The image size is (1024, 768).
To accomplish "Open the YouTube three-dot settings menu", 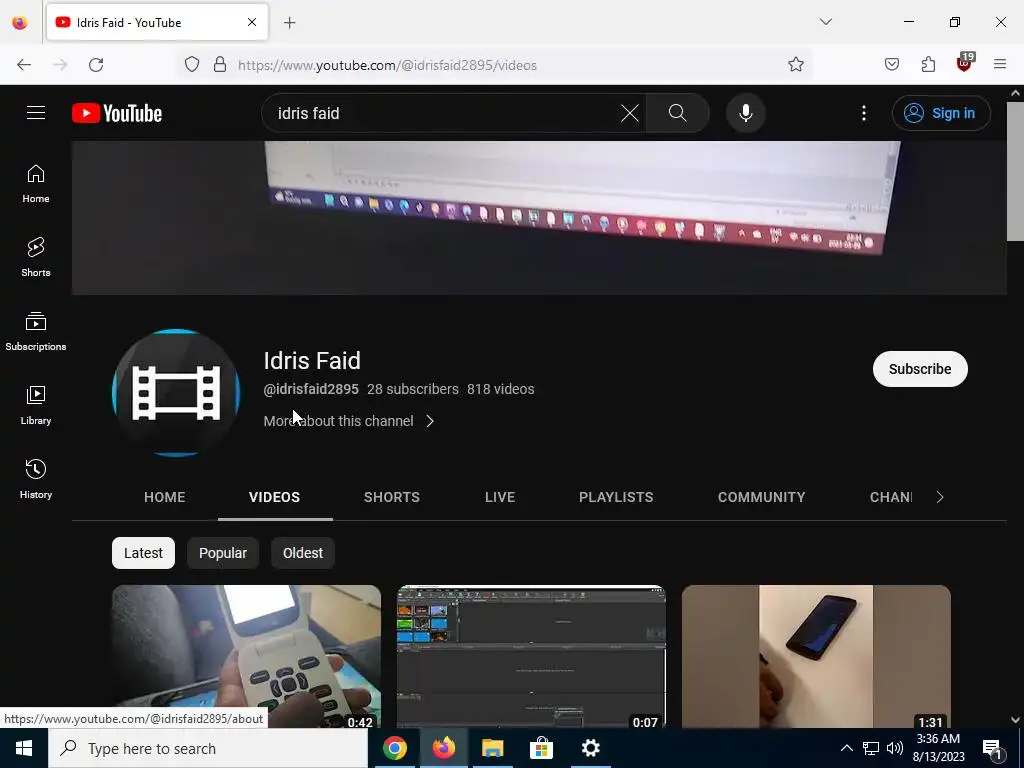I will click(x=864, y=113).
